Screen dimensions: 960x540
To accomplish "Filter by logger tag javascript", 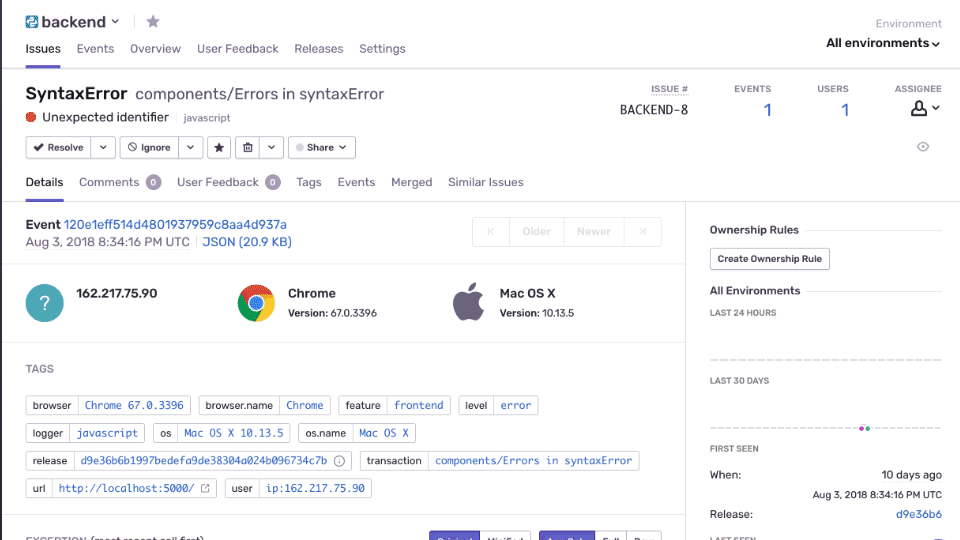I will pos(107,433).
